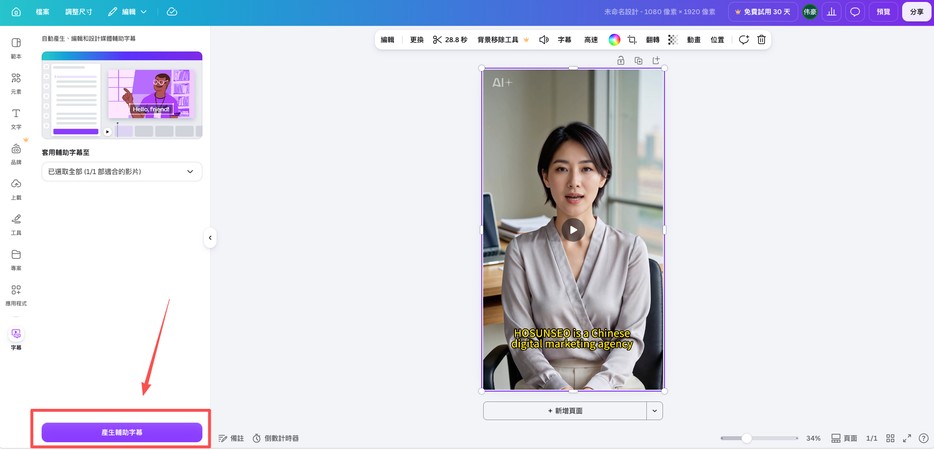Start the 免費試用 30 天 free trial
This screenshot has width=934, height=450.
point(763,12)
